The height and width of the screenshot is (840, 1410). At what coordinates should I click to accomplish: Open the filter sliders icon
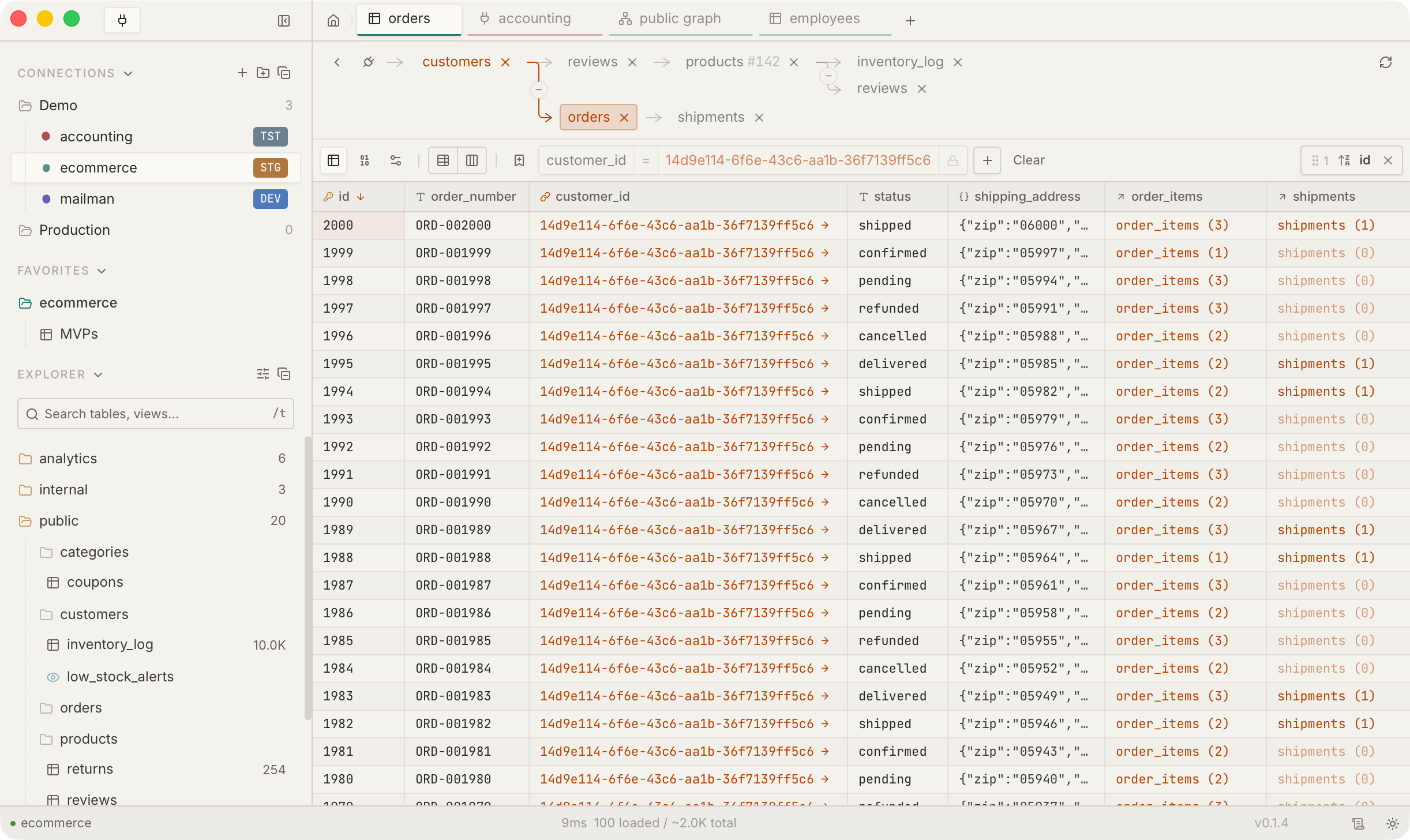(396, 160)
